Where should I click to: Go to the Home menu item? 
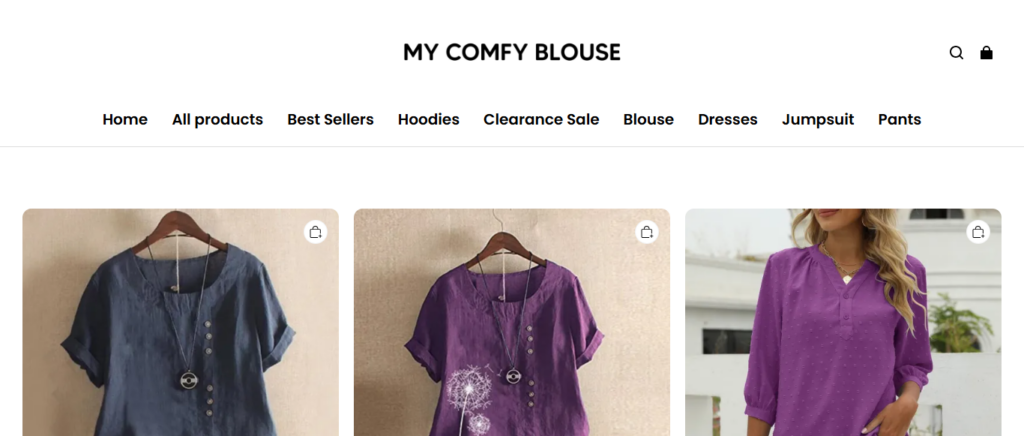coord(125,120)
